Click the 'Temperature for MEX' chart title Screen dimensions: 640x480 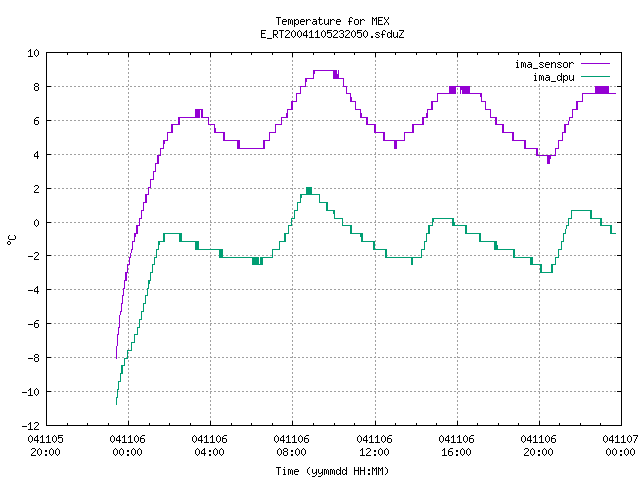coord(332,21)
